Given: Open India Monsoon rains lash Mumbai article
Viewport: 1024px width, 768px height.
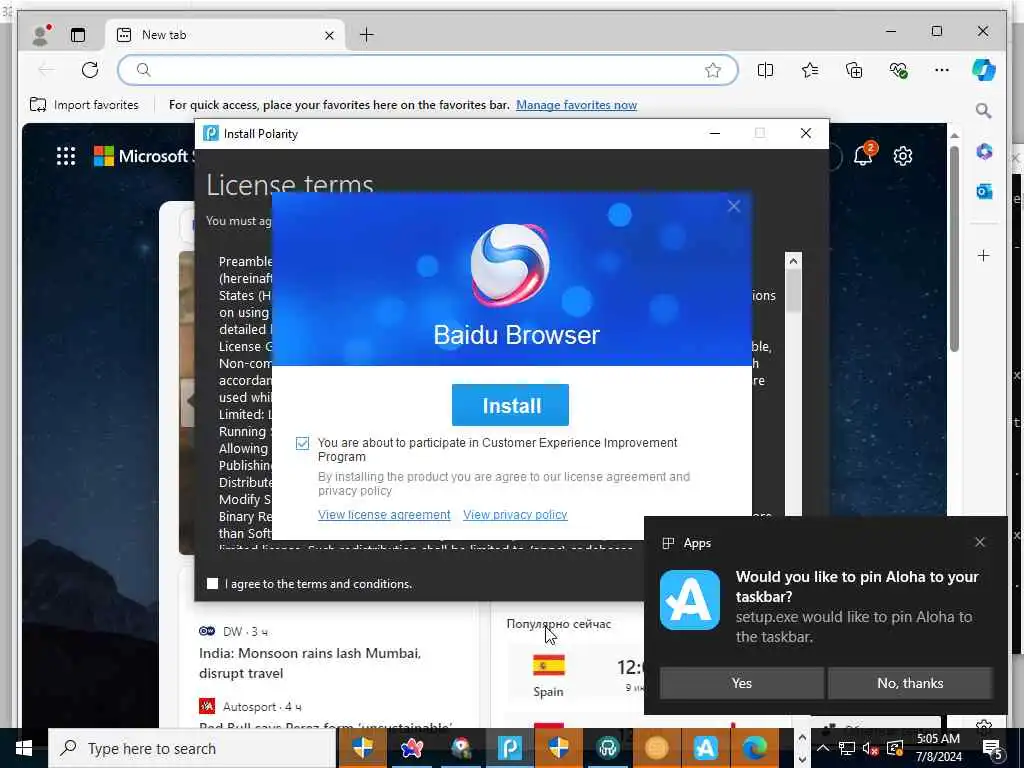Looking at the screenshot, I should point(310,663).
